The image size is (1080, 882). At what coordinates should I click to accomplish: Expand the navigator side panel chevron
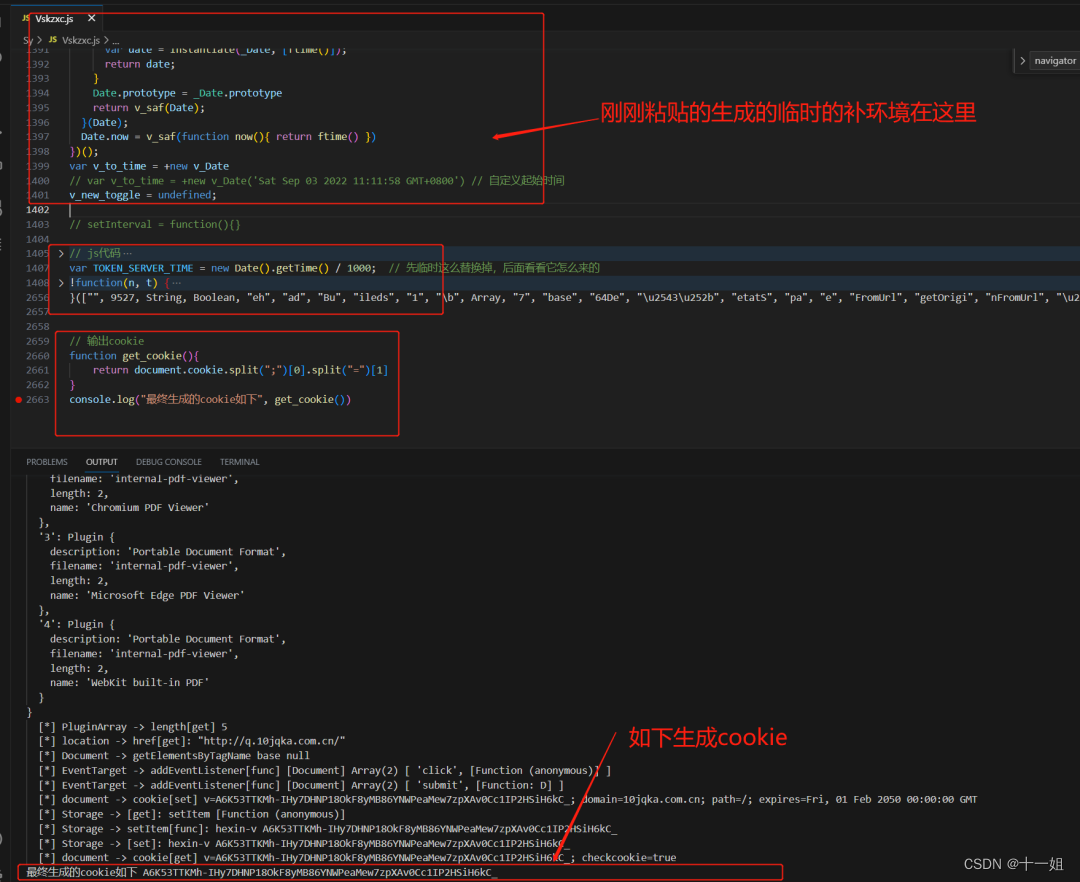pyautogui.click(x=1023, y=61)
